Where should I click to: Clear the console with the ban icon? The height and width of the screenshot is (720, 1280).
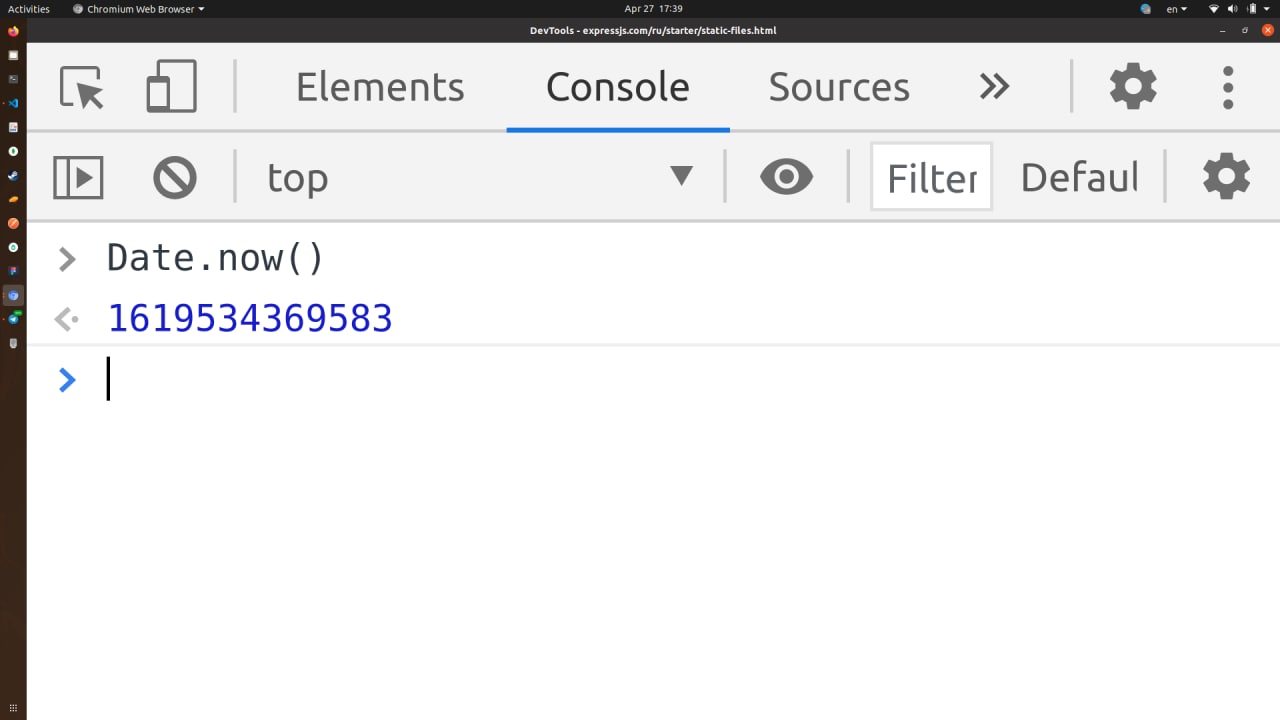[175, 178]
